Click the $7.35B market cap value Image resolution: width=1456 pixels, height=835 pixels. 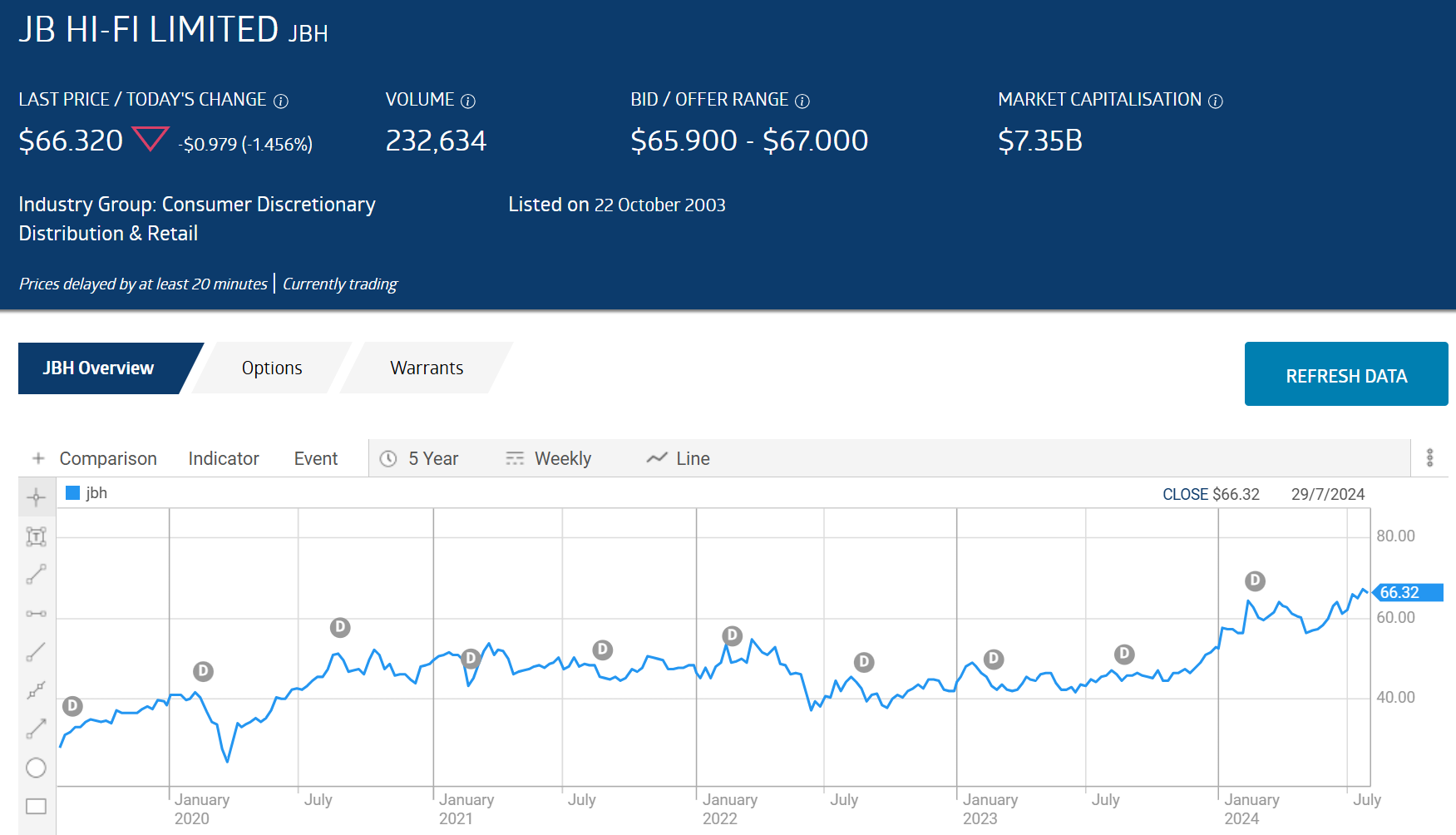(1040, 141)
